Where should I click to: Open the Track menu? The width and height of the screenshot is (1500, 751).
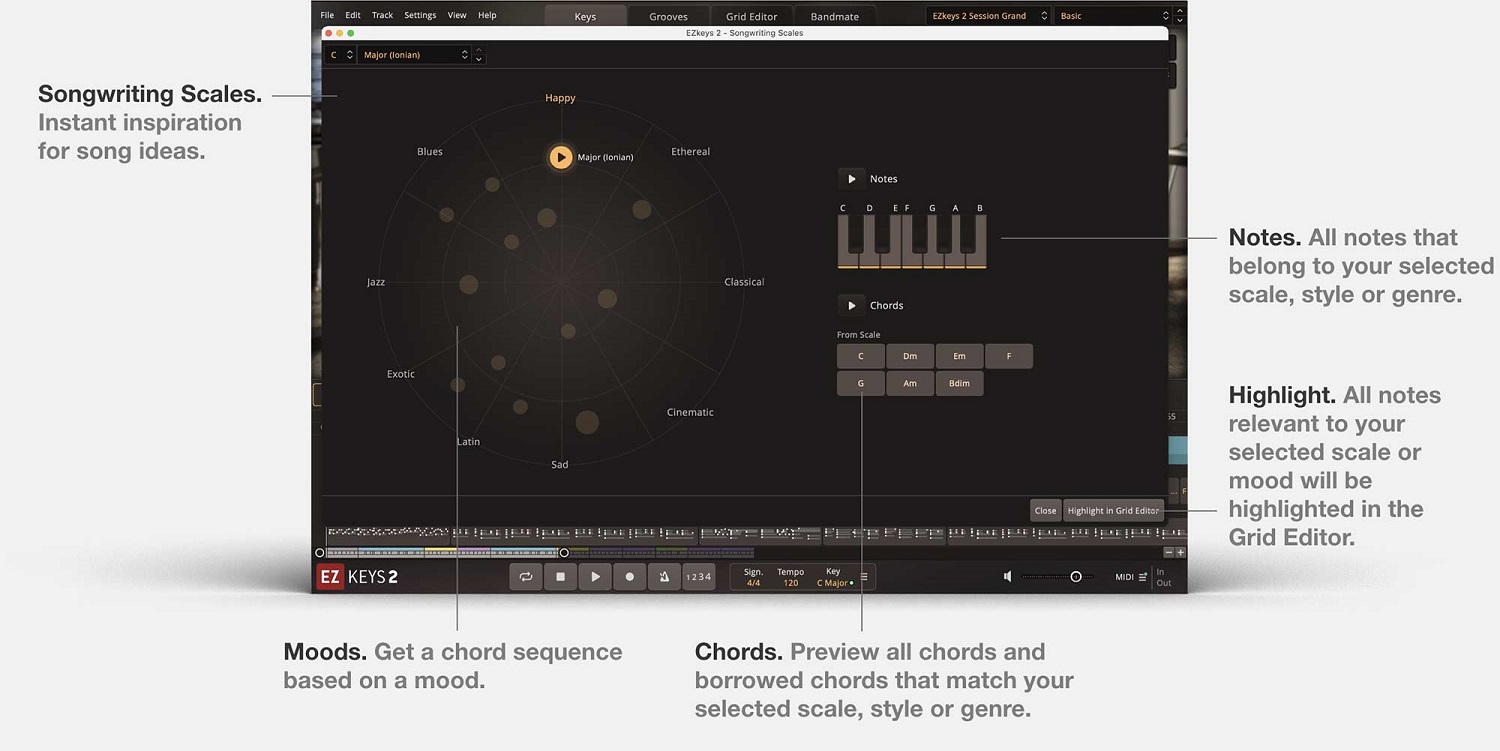point(382,15)
